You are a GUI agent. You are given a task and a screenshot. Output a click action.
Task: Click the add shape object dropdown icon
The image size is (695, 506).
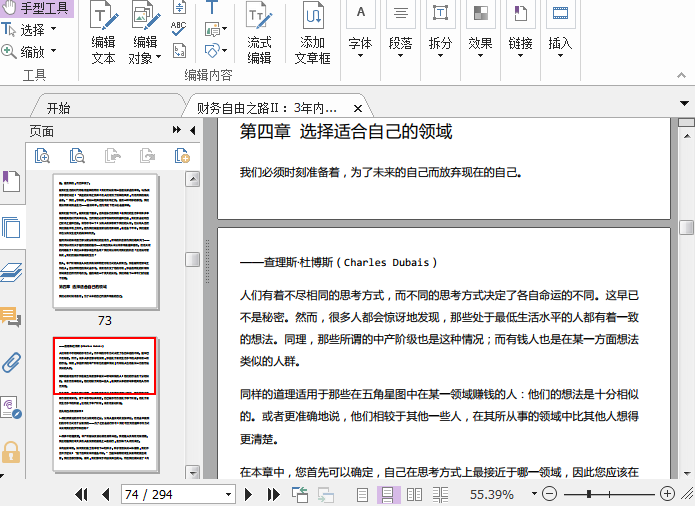point(216,51)
